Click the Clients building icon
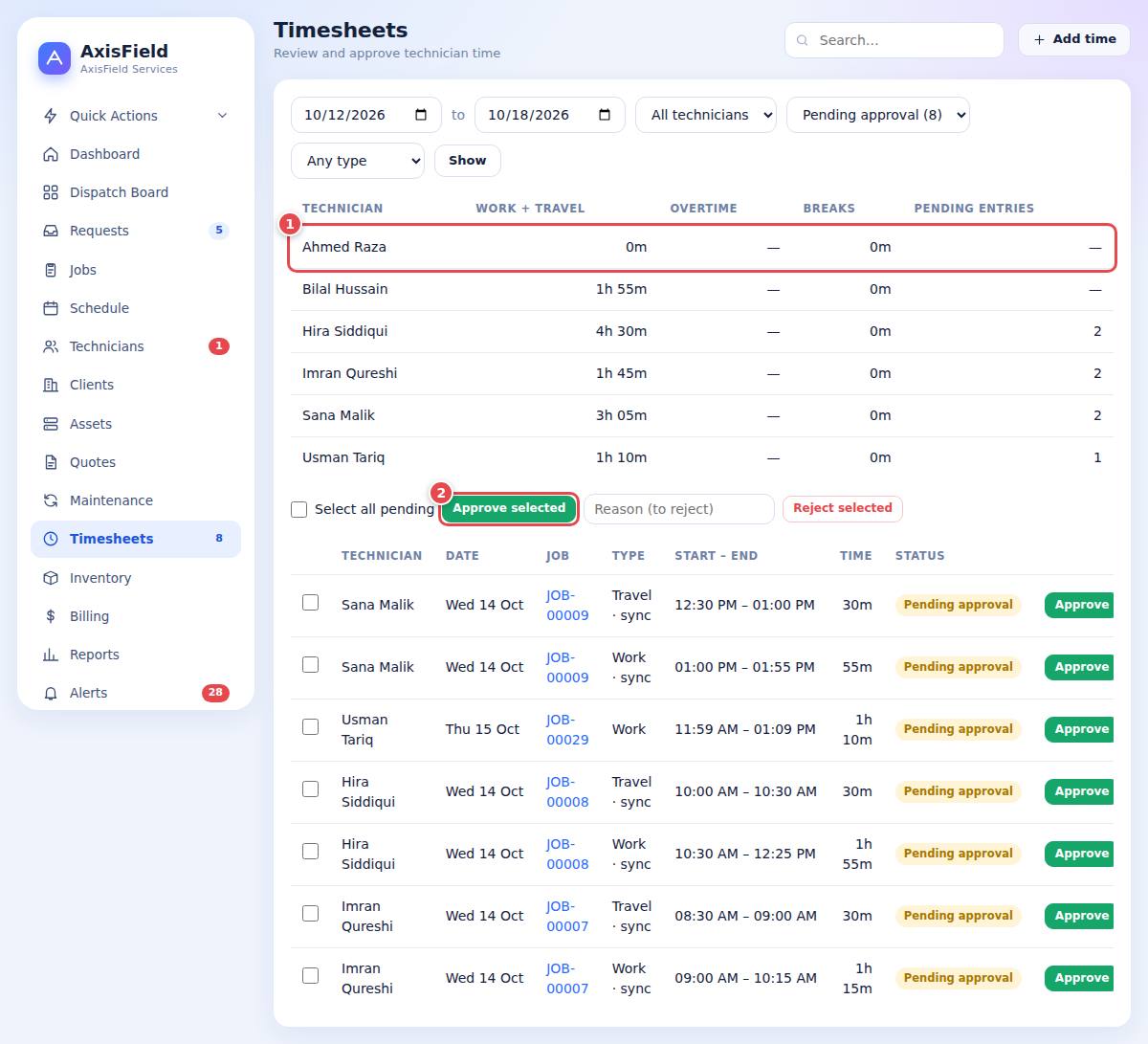Image resolution: width=1148 pixels, height=1044 pixels. click(x=51, y=385)
